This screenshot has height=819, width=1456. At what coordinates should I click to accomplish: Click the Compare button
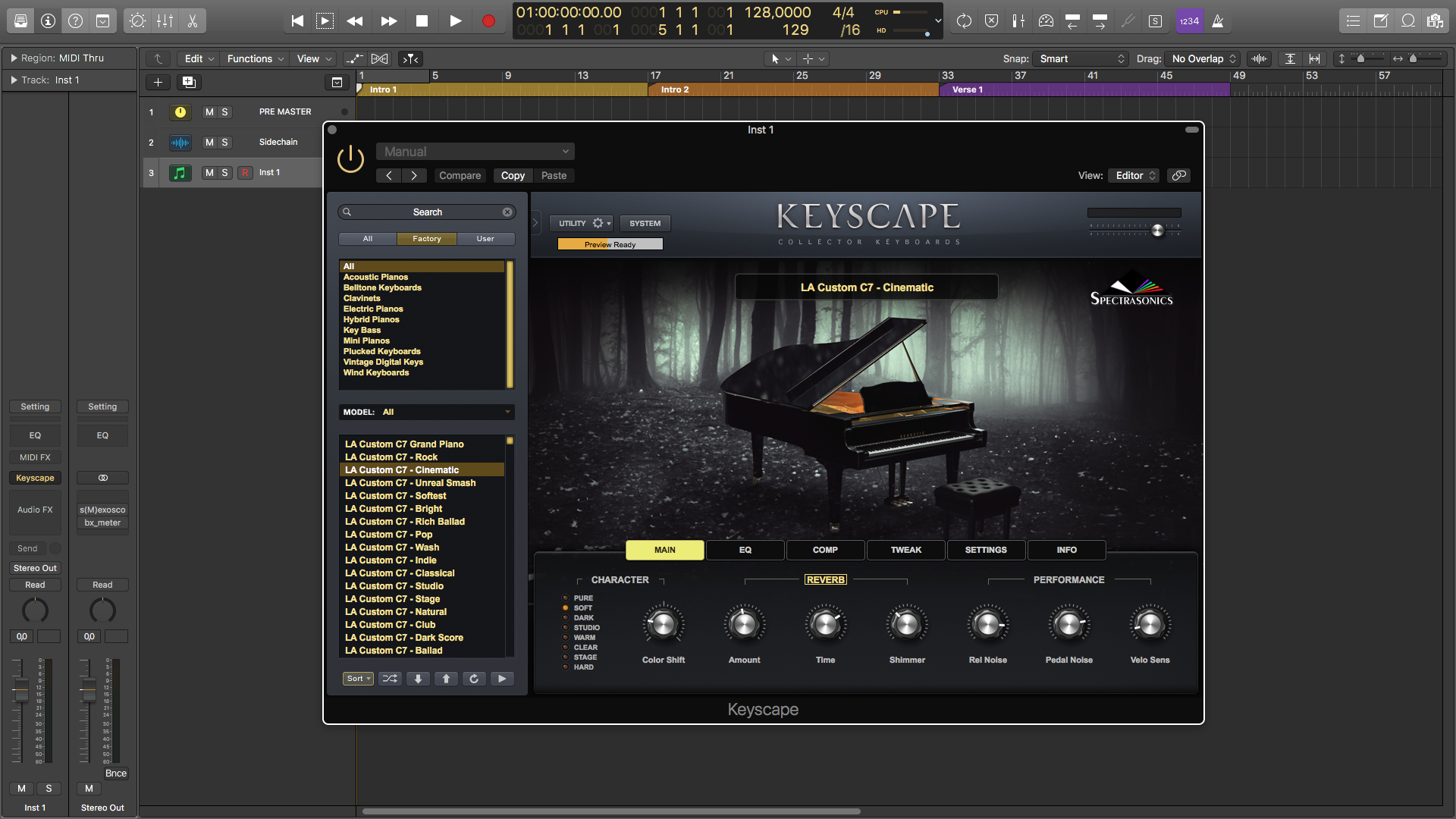click(x=460, y=175)
